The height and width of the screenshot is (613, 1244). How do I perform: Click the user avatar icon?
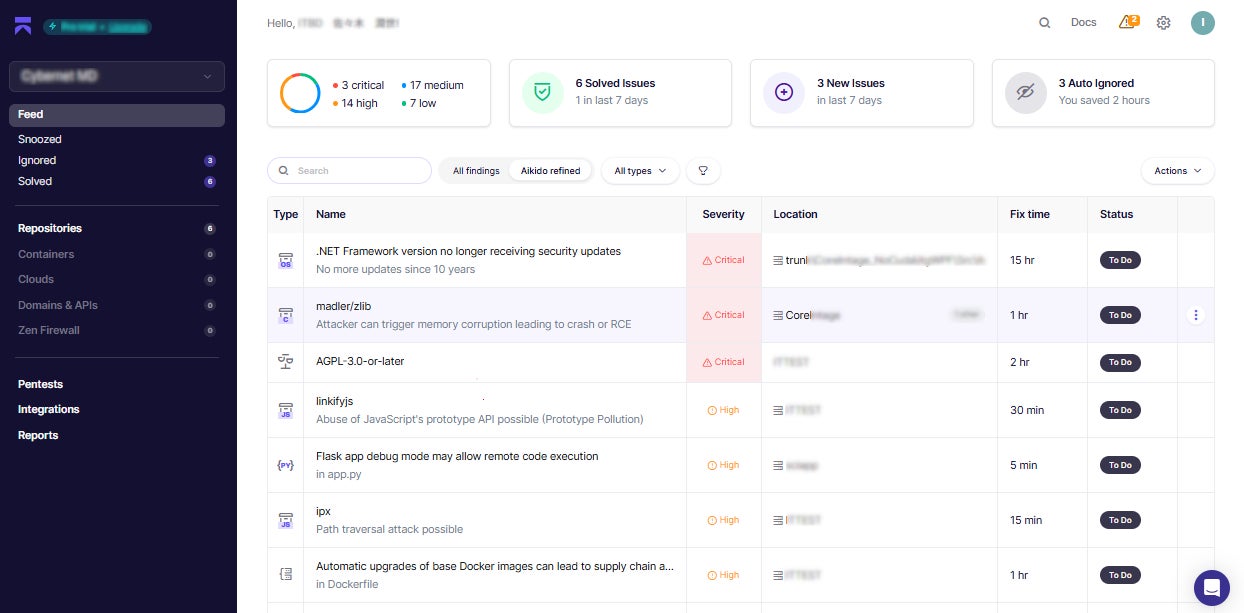point(1202,23)
